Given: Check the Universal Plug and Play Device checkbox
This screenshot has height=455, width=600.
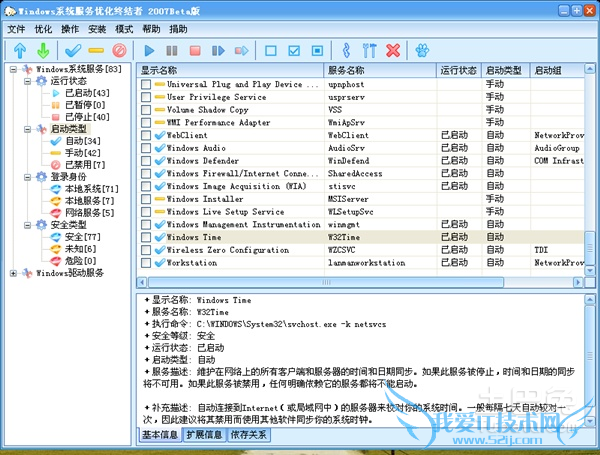Looking at the screenshot, I should tap(146, 85).
